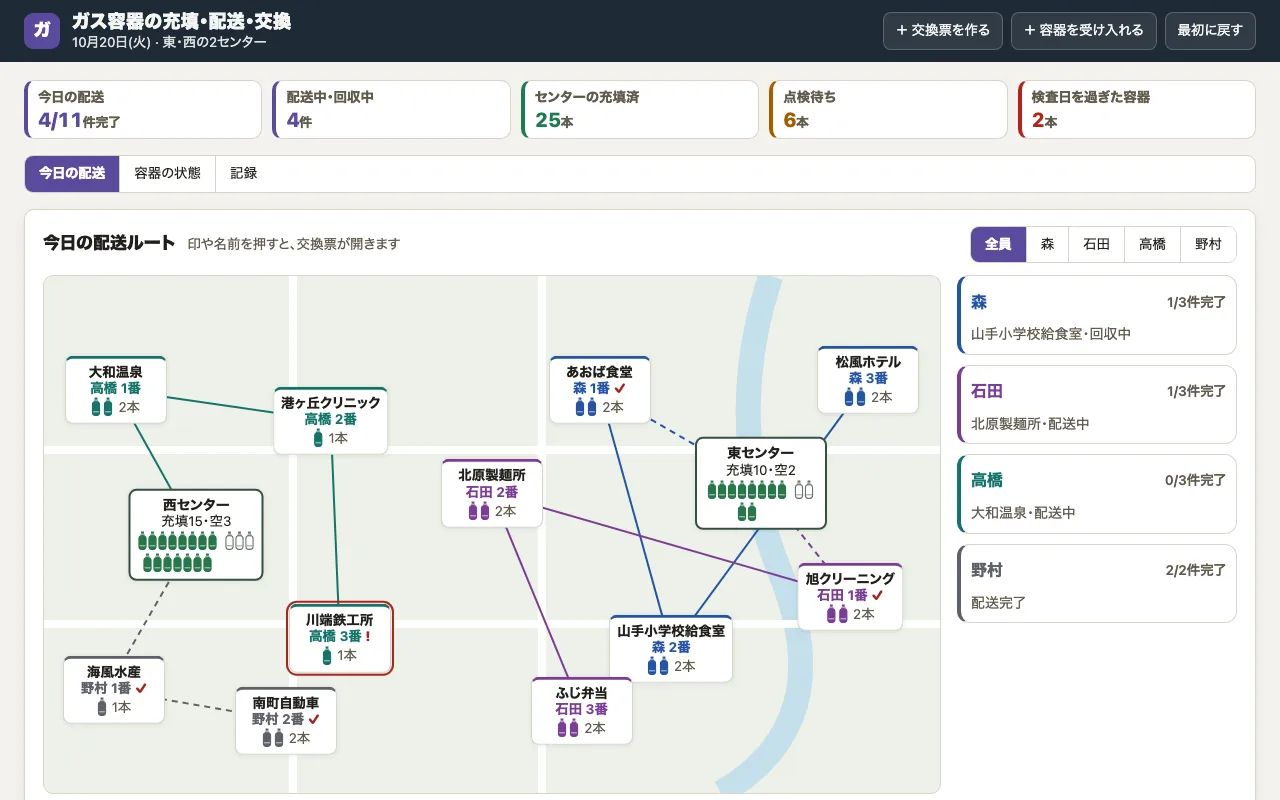Open the 大和温泉 delivery marker

pyautogui.click(x=116, y=390)
